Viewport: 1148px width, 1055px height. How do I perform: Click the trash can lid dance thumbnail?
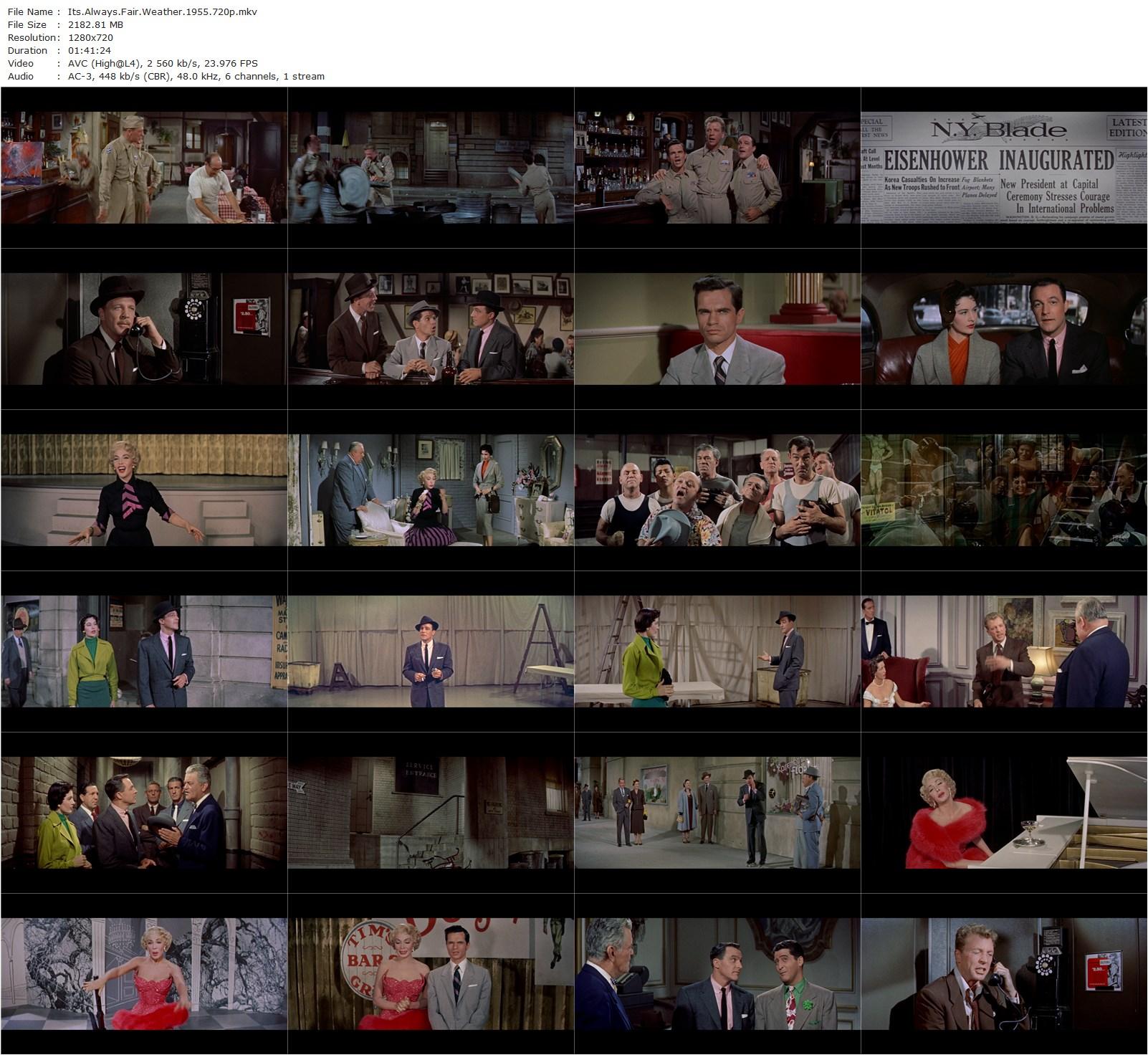tap(431, 168)
